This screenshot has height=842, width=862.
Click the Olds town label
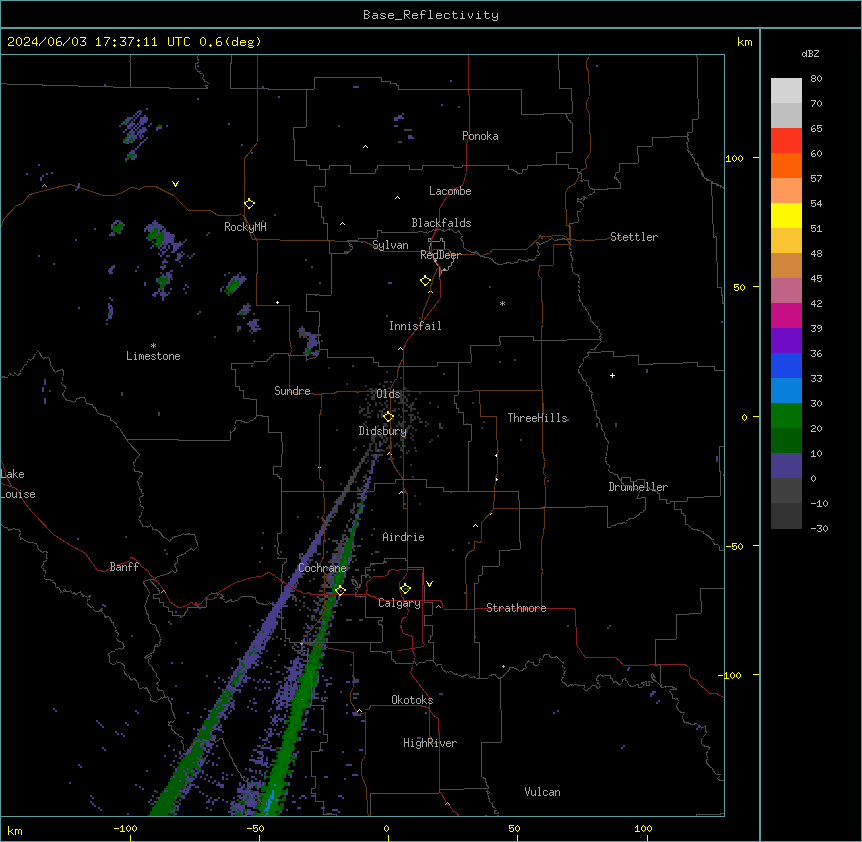coord(388,394)
